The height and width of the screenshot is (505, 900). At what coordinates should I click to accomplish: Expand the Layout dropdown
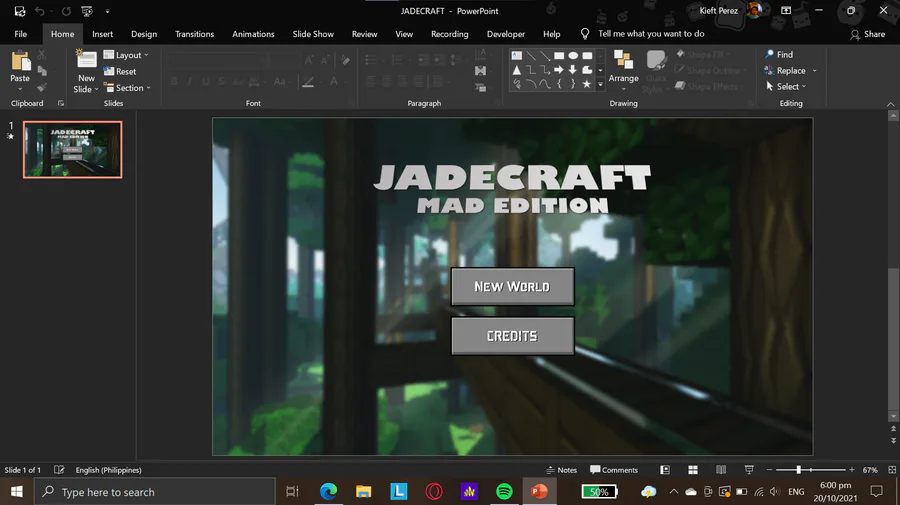[x=127, y=55]
